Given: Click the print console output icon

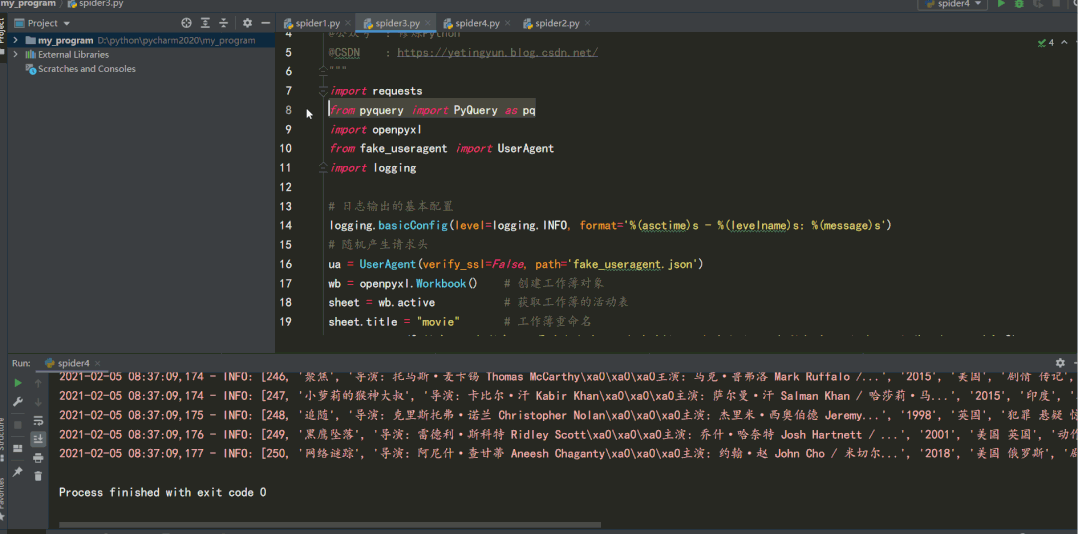Looking at the screenshot, I should [38, 458].
